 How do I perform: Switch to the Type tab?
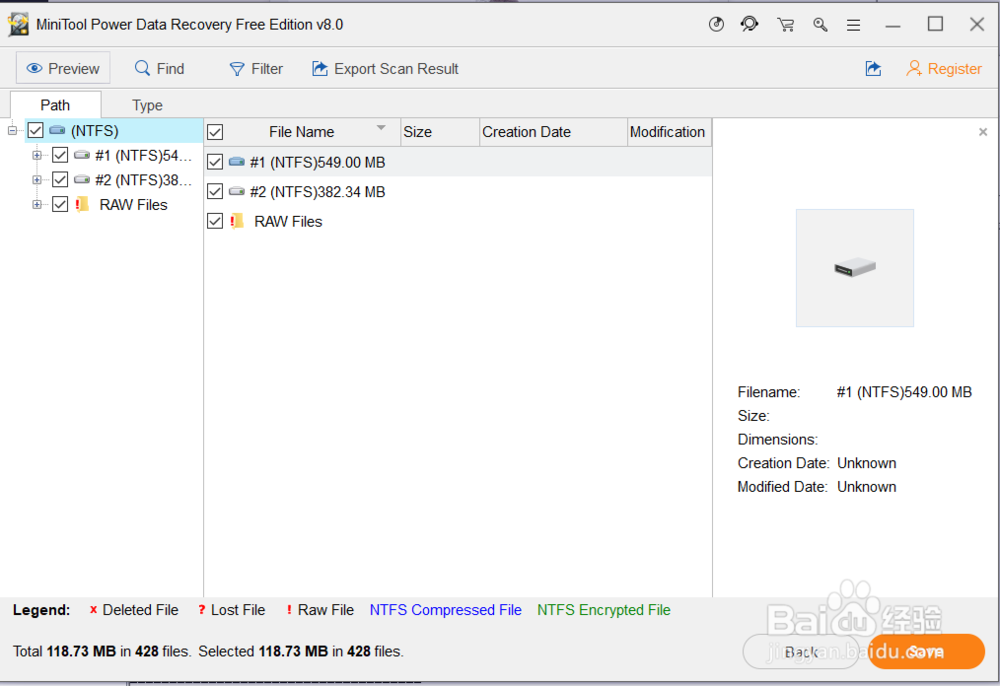(147, 105)
